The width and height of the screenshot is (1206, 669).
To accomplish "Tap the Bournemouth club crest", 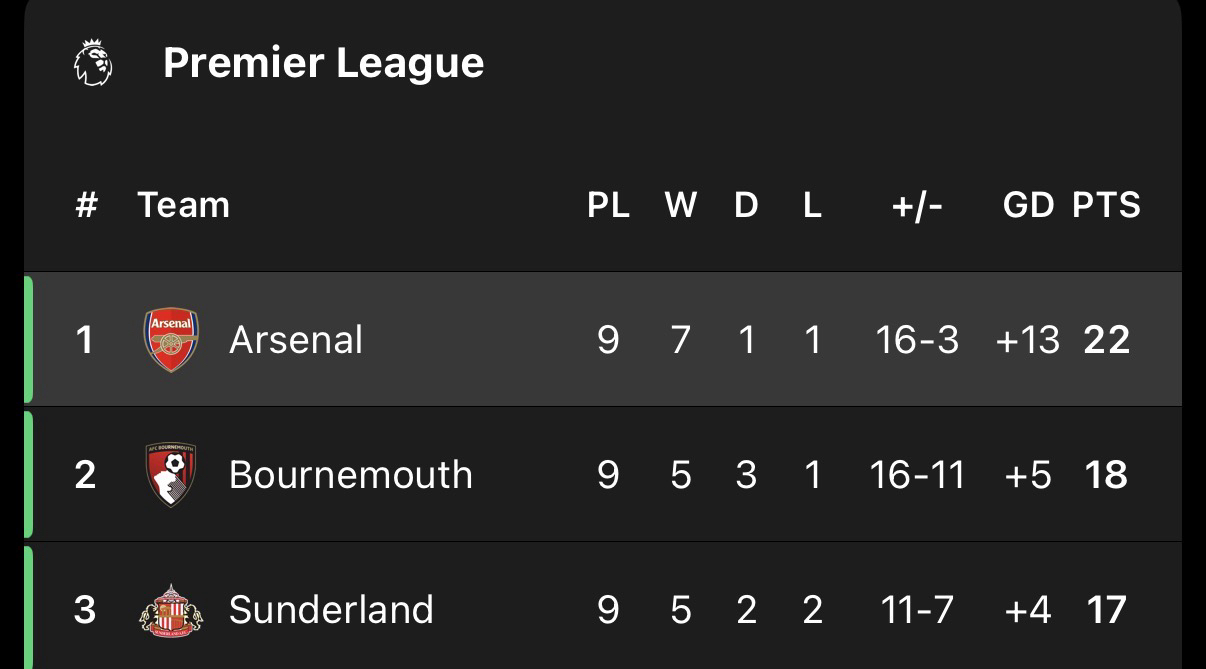I will pyautogui.click(x=171, y=475).
